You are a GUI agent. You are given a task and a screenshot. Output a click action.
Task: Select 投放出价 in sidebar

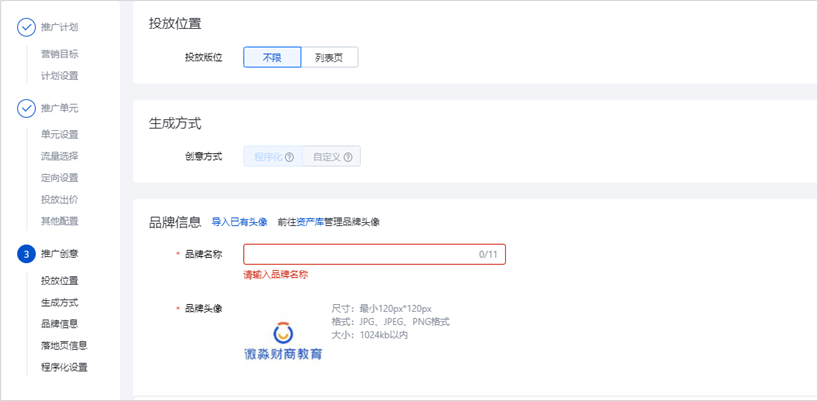[x=59, y=200]
